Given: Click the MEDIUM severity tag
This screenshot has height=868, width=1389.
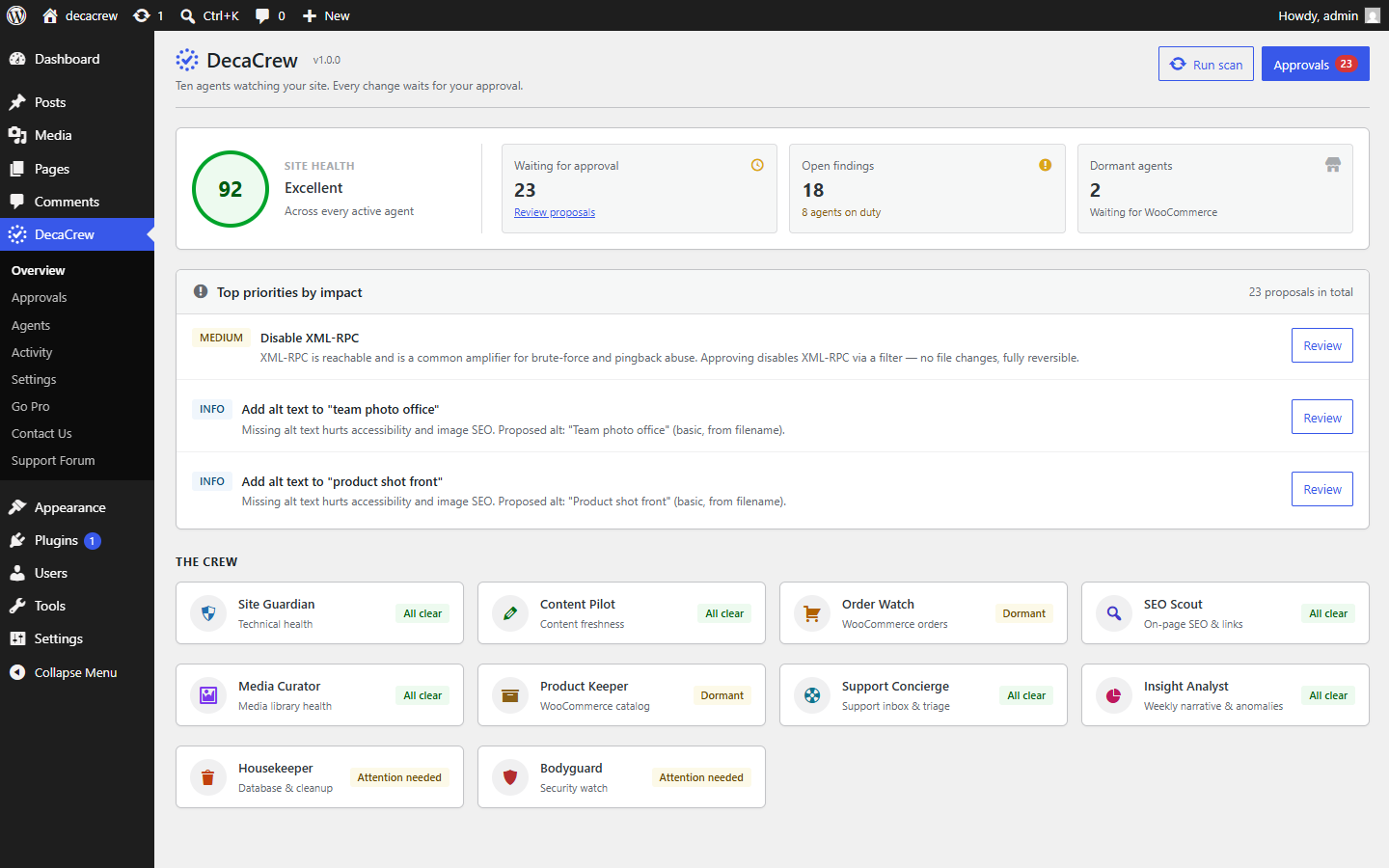Looking at the screenshot, I should point(221,338).
